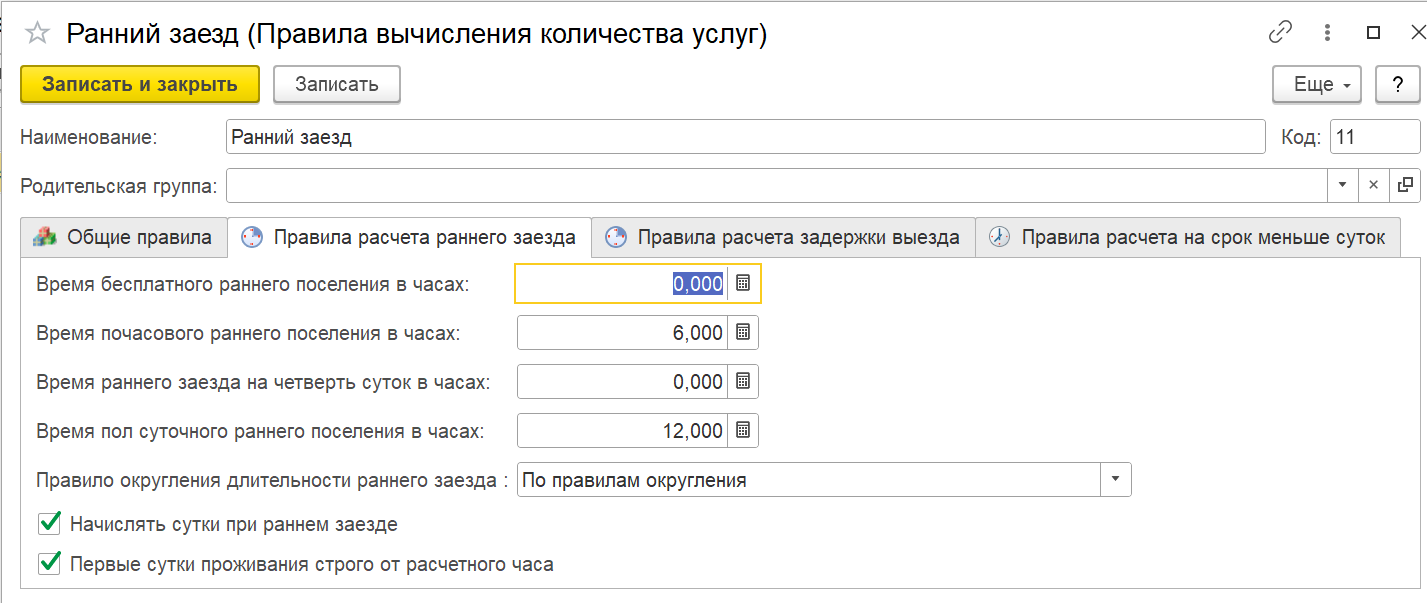This screenshot has height=603, width=1427.
Task: Expand the rounding rule dropdown
Action: click(x=1116, y=479)
